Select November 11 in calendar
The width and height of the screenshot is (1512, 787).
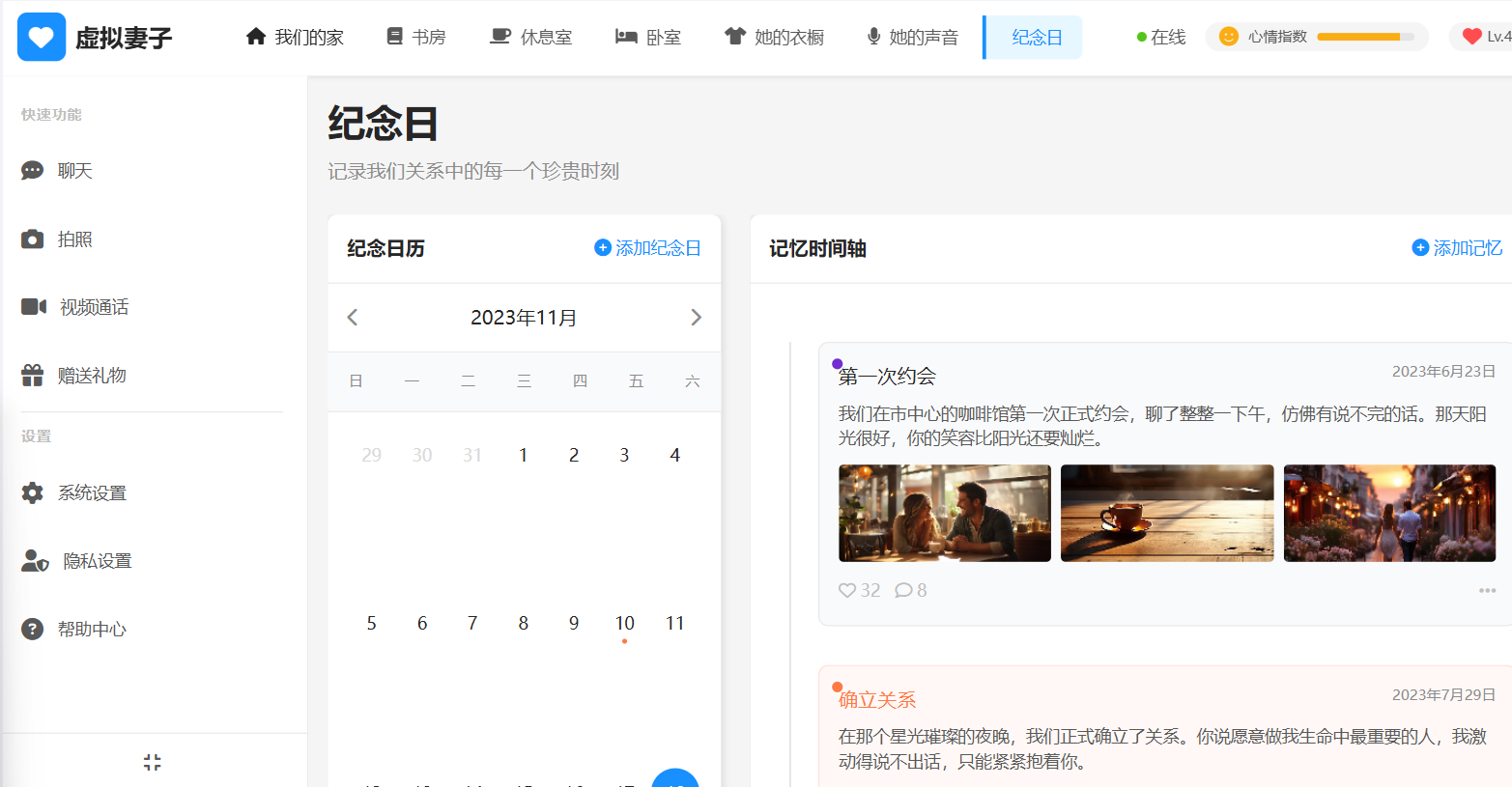(x=674, y=623)
